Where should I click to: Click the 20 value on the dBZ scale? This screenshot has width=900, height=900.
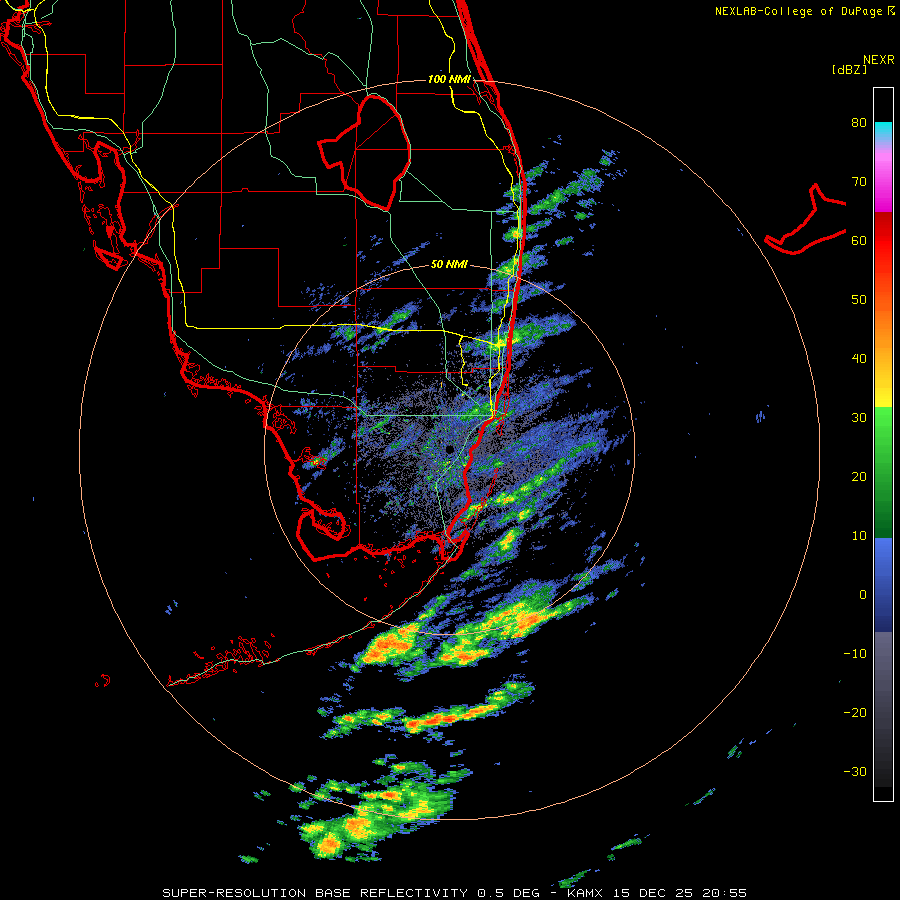click(x=859, y=477)
